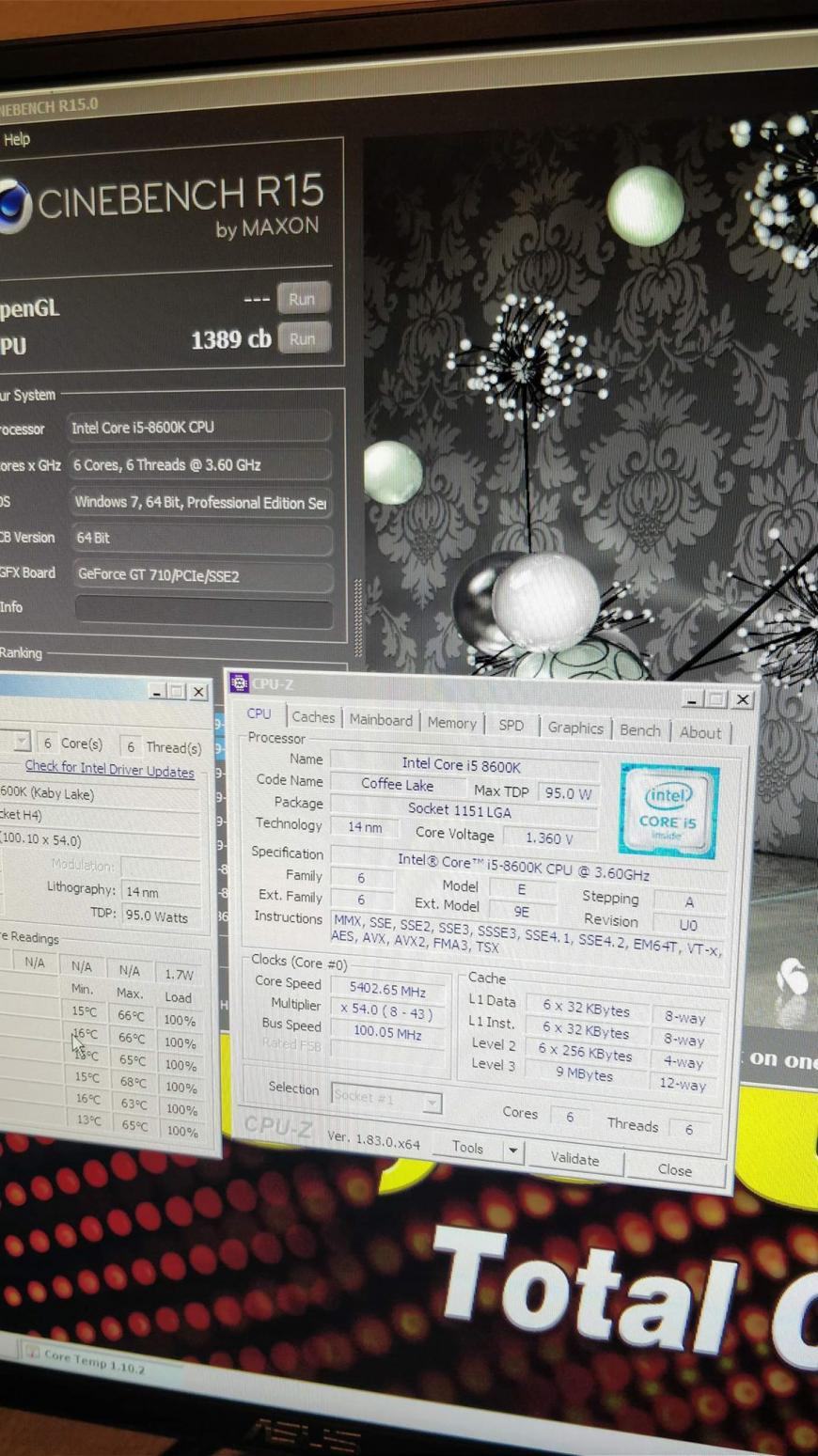
Task: Select the Level 3 cache value 9 MBytes
Action: tap(584, 1073)
